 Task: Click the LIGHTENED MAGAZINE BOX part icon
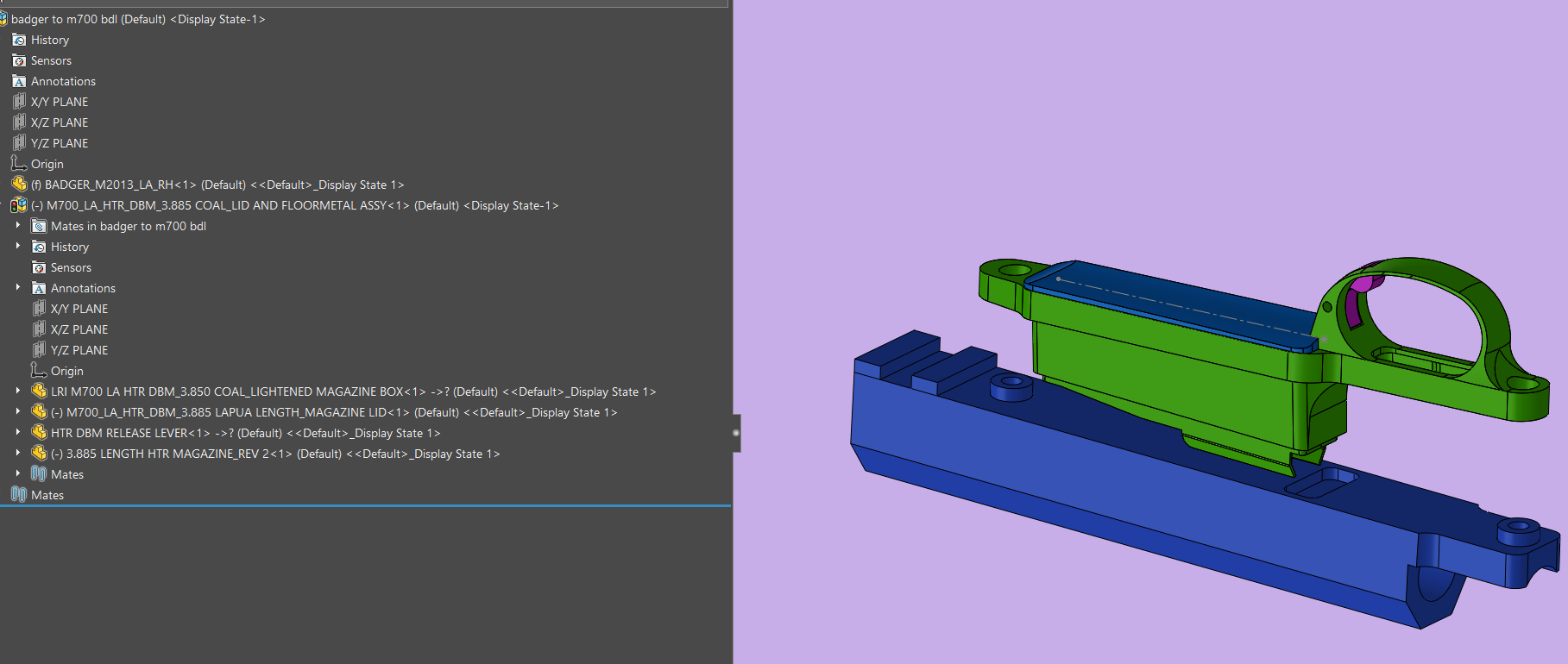pyautogui.click(x=39, y=391)
